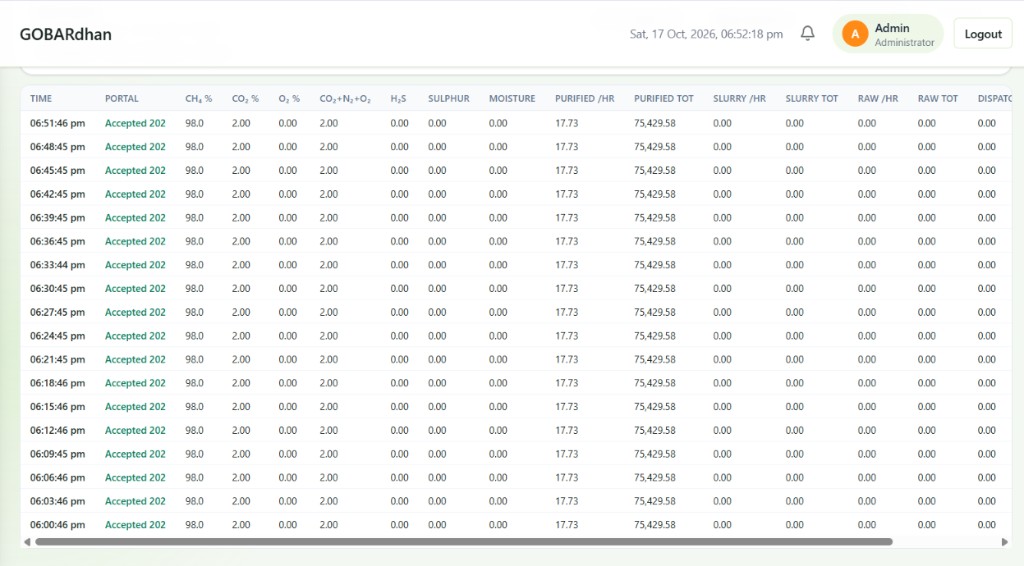Select the 06:48:45 pm time cell
The width and height of the screenshot is (1024, 566).
coord(57,146)
